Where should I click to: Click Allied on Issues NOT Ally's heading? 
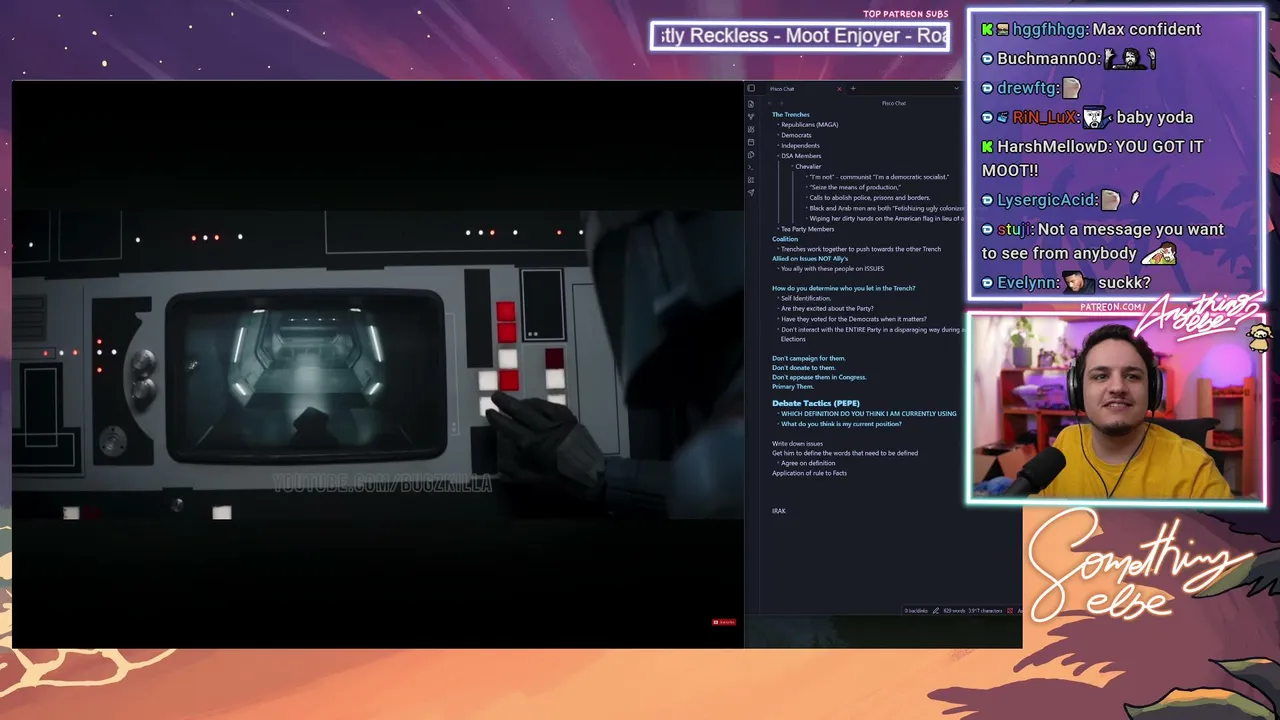click(x=810, y=259)
